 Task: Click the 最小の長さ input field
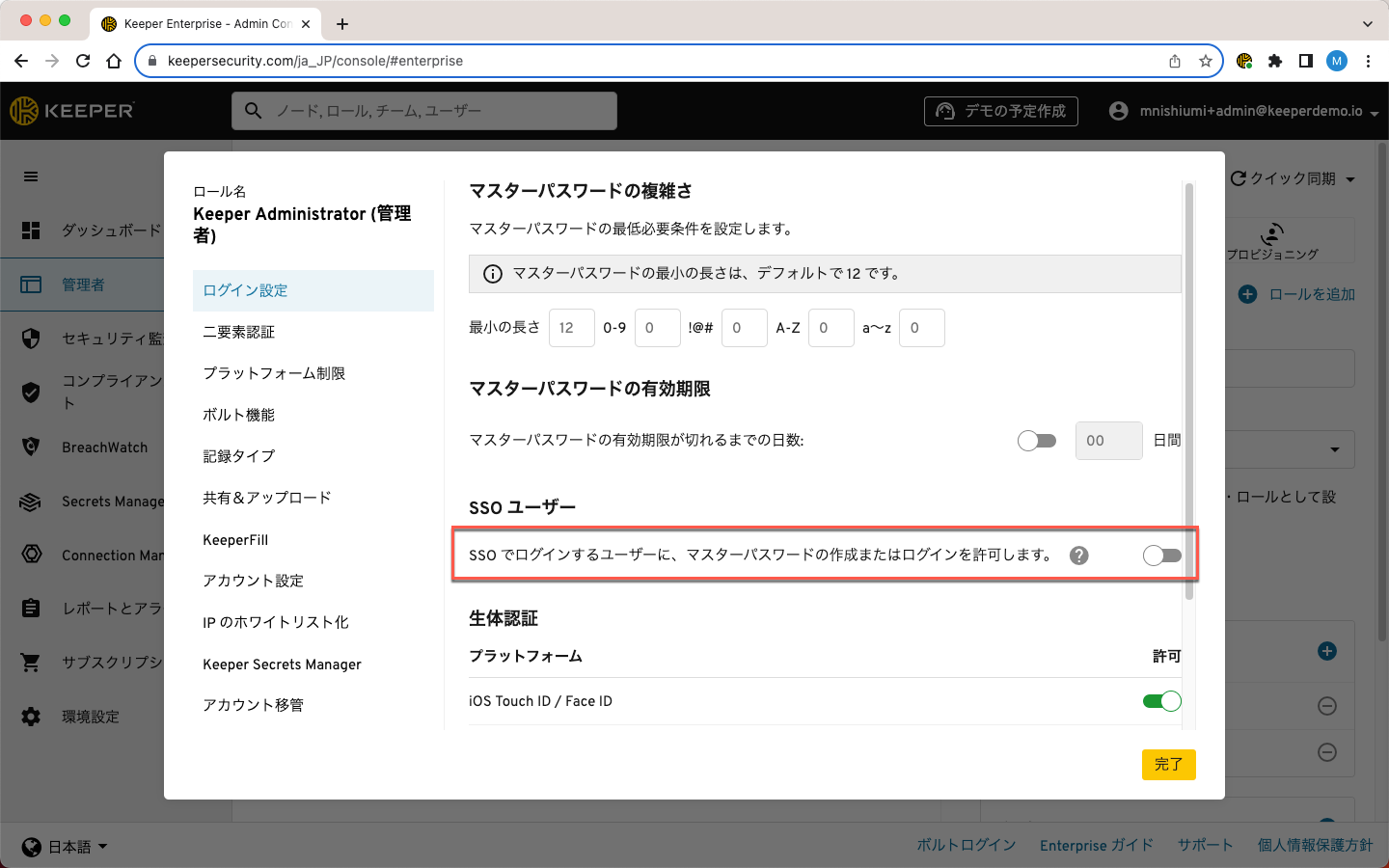pyautogui.click(x=571, y=328)
